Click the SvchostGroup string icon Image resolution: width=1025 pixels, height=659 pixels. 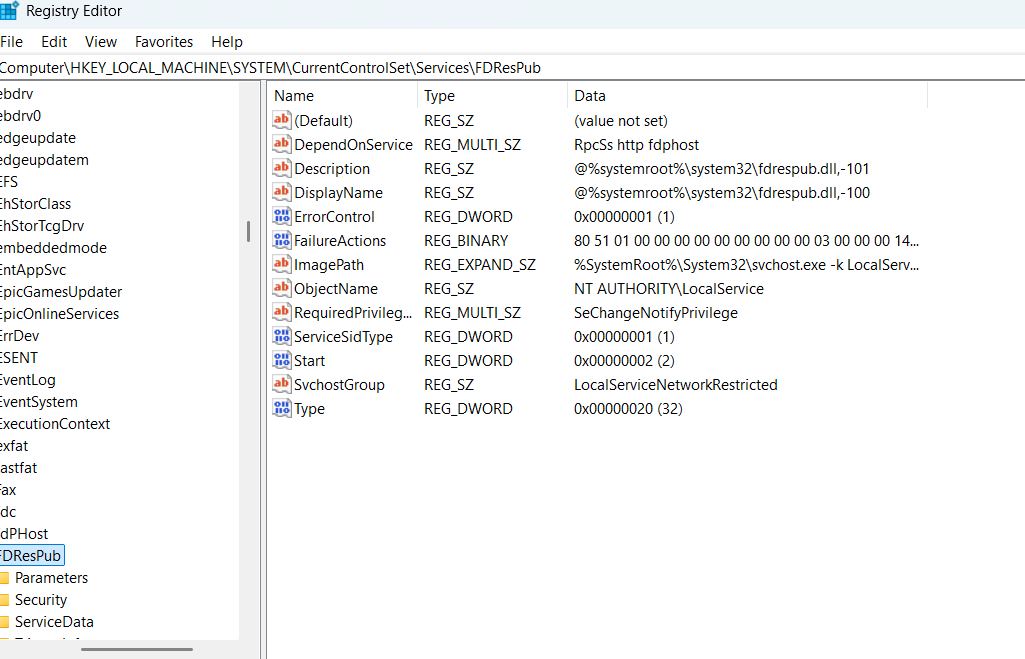[282, 384]
